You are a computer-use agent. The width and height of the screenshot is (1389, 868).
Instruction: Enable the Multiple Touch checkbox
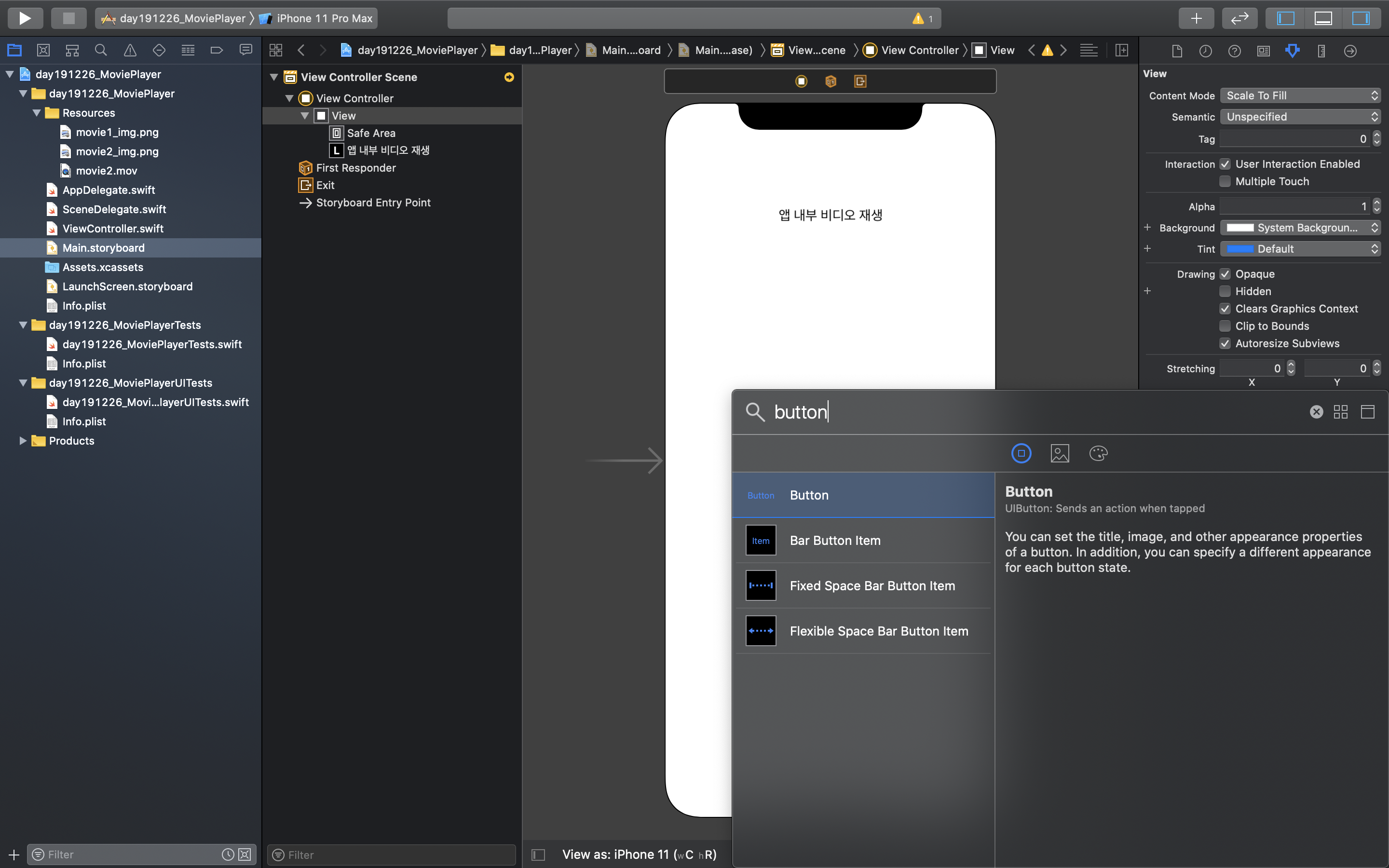click(1225, 181)
